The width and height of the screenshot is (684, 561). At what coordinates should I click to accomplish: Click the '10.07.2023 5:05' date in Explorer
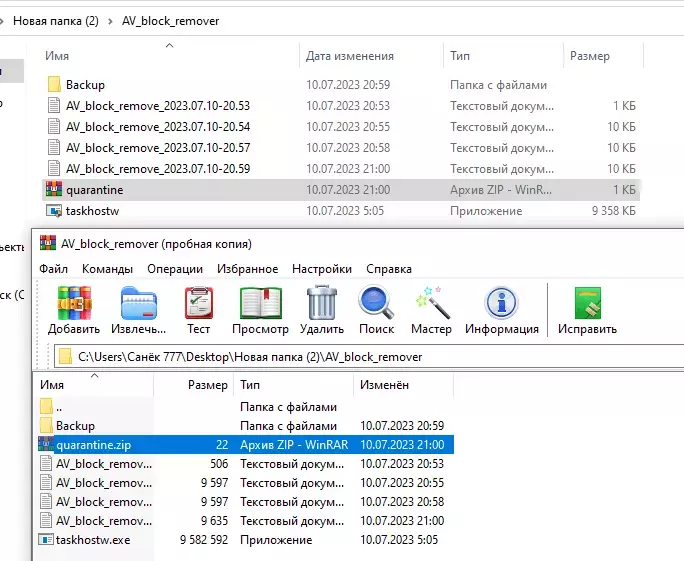coord(345,211)
